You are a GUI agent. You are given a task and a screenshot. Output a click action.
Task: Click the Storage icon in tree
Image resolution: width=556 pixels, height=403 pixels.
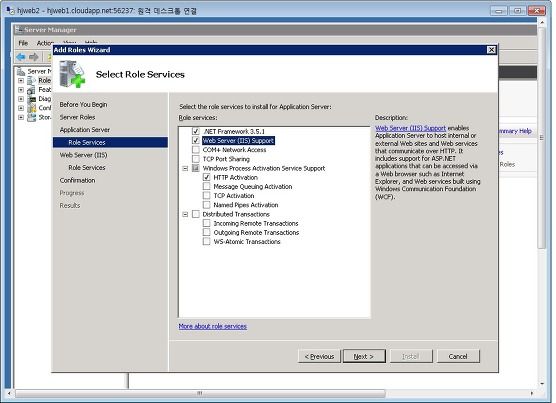click(32, 117)
